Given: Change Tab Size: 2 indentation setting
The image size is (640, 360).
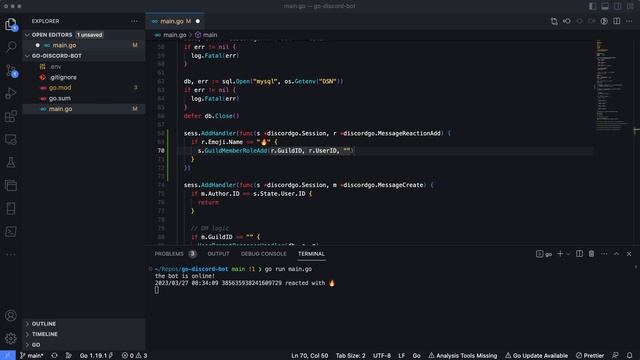Looking at the screenshot, I should point(351,356).
